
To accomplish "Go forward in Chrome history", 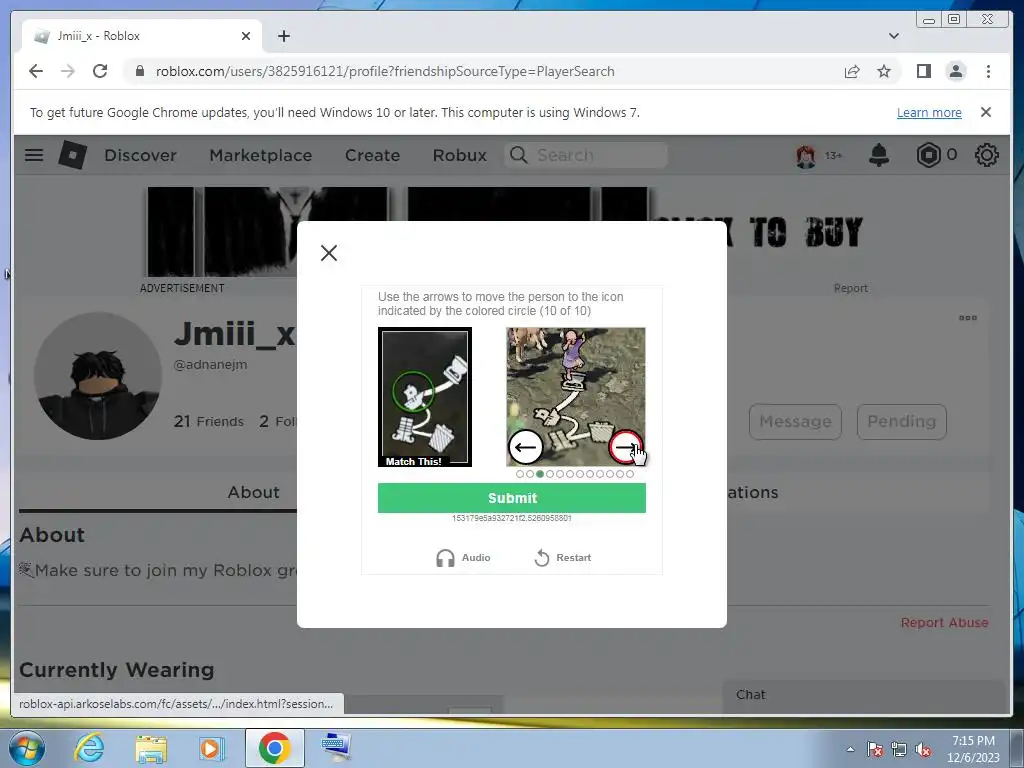I will pos(68,71).
